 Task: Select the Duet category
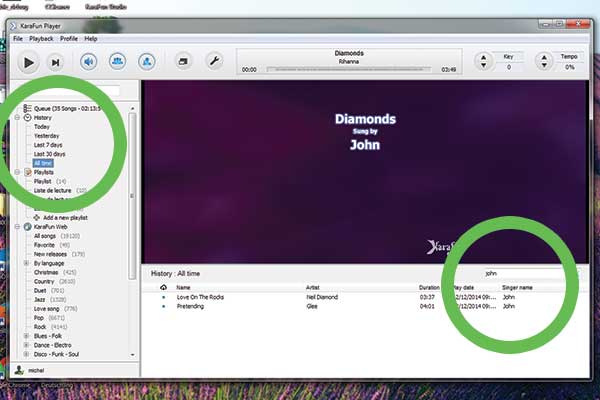pos(49,291)
